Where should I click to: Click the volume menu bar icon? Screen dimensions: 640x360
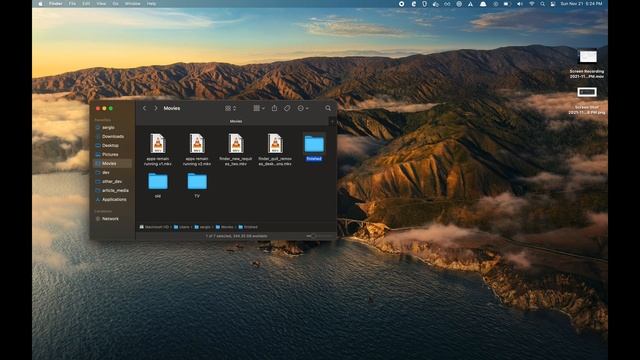click(520, 4)
